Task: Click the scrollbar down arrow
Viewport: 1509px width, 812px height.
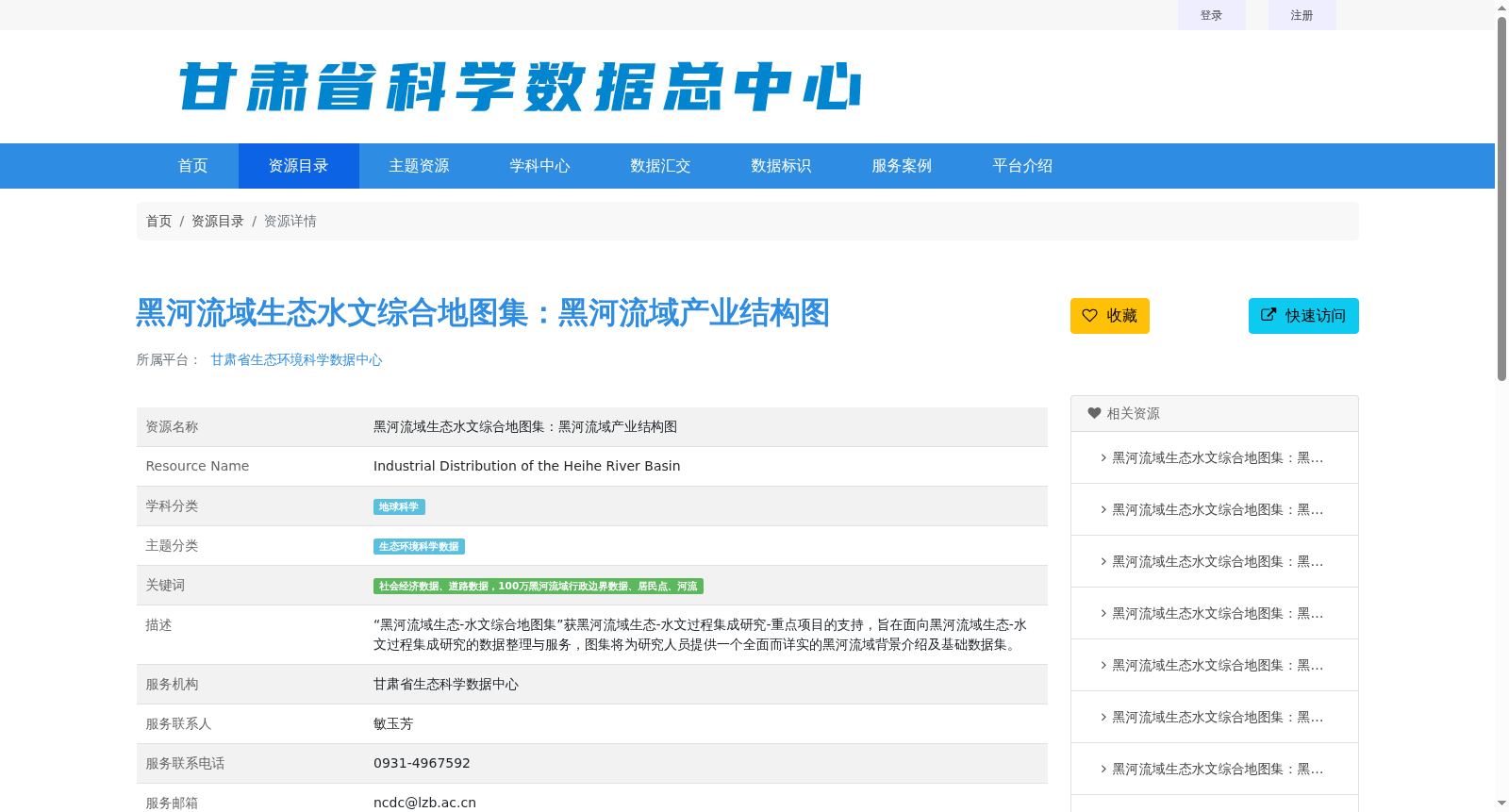Action: pos(1501,804)
